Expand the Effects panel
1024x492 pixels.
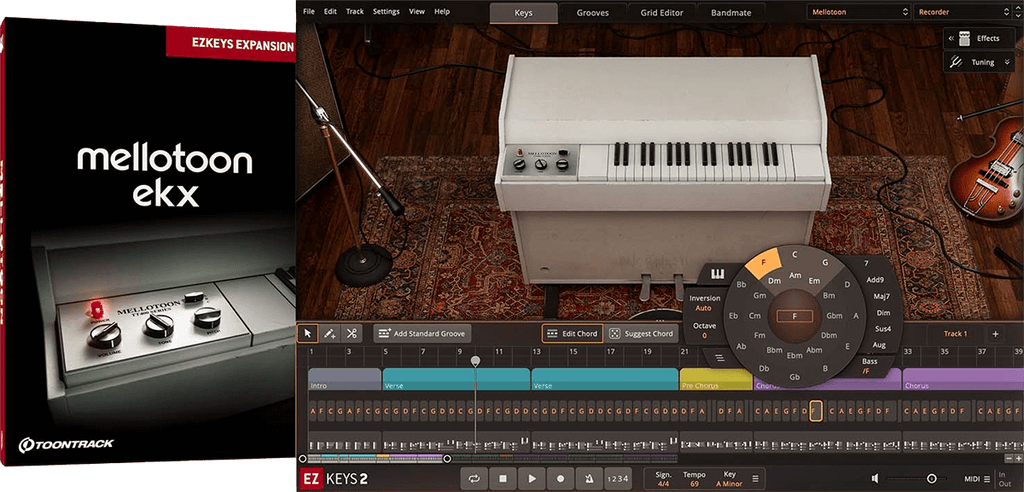coord(980,39)
